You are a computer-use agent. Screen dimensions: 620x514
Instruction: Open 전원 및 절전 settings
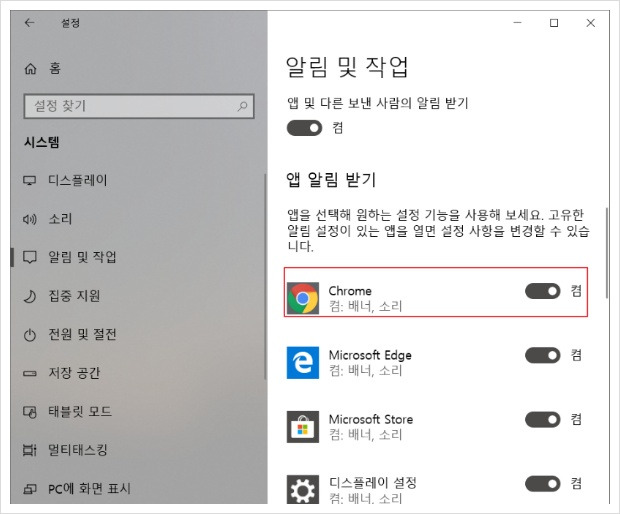(82, 334)
